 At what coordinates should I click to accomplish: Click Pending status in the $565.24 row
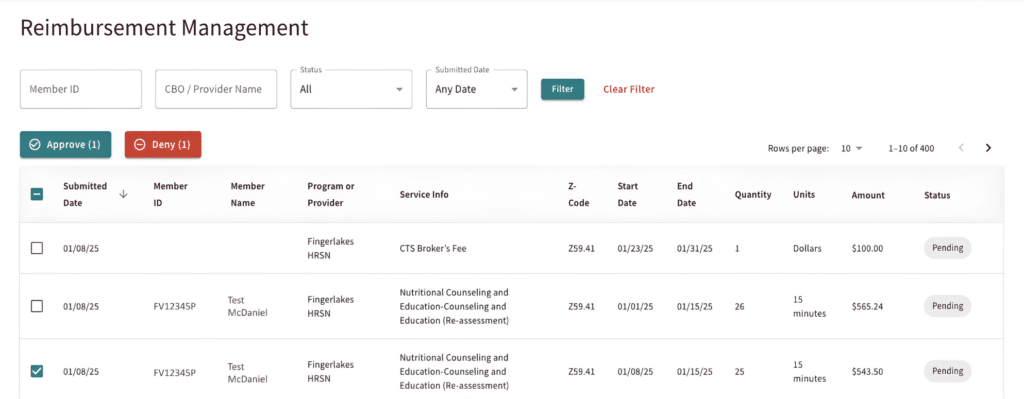(x=947, y=306)
